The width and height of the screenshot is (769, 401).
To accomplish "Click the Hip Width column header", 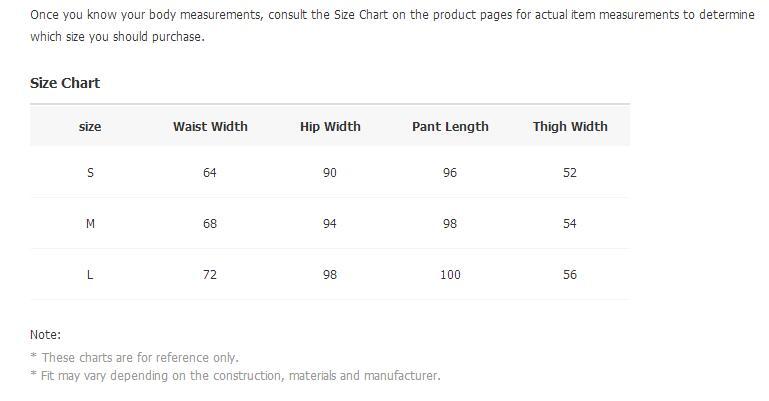I will (x=330, y=126).
